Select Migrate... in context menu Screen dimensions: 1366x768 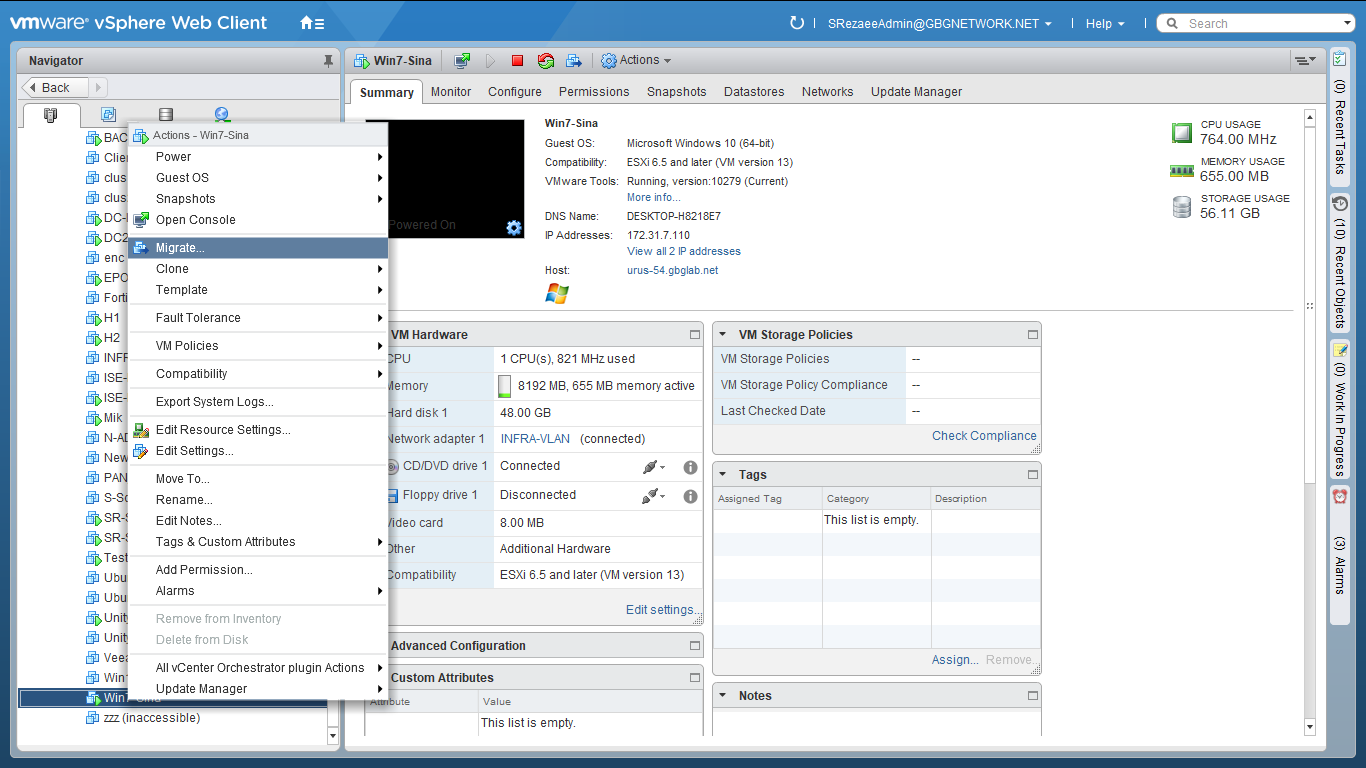[x=258, y=248]
